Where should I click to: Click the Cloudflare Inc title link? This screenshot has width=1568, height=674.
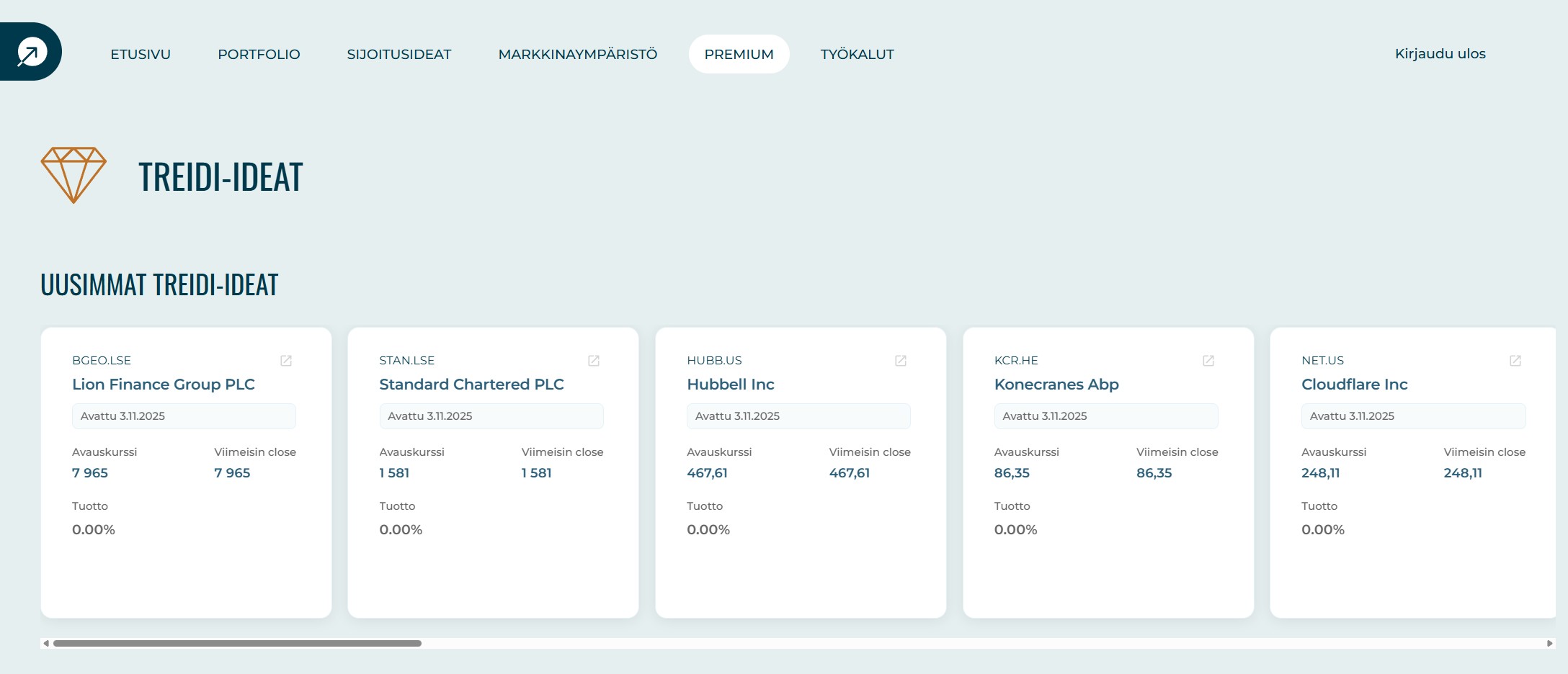click(x=1354, y=385)
